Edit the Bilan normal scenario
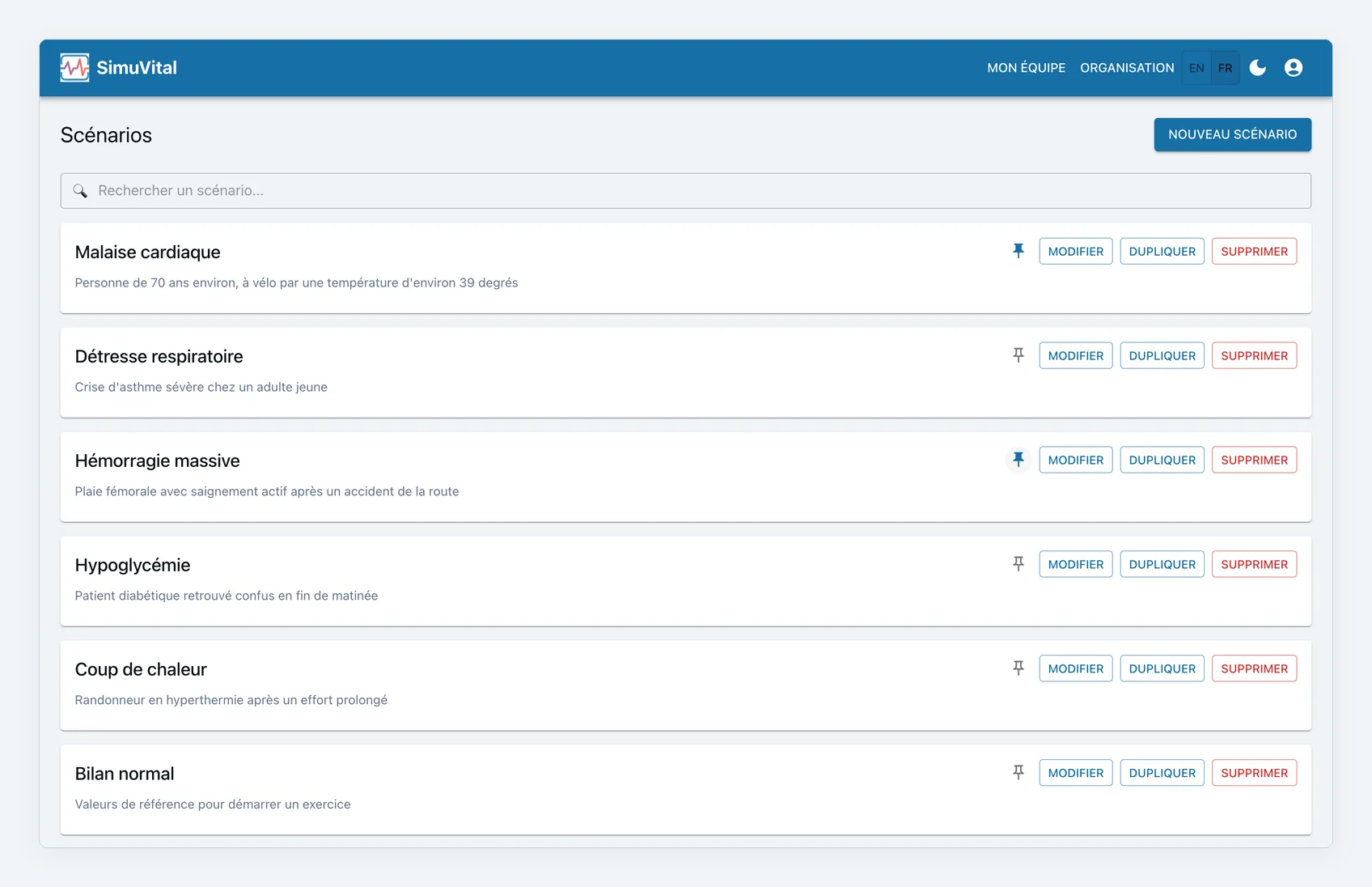The height and width of the screenshot is (887, 1372). tap(1075, 774)
